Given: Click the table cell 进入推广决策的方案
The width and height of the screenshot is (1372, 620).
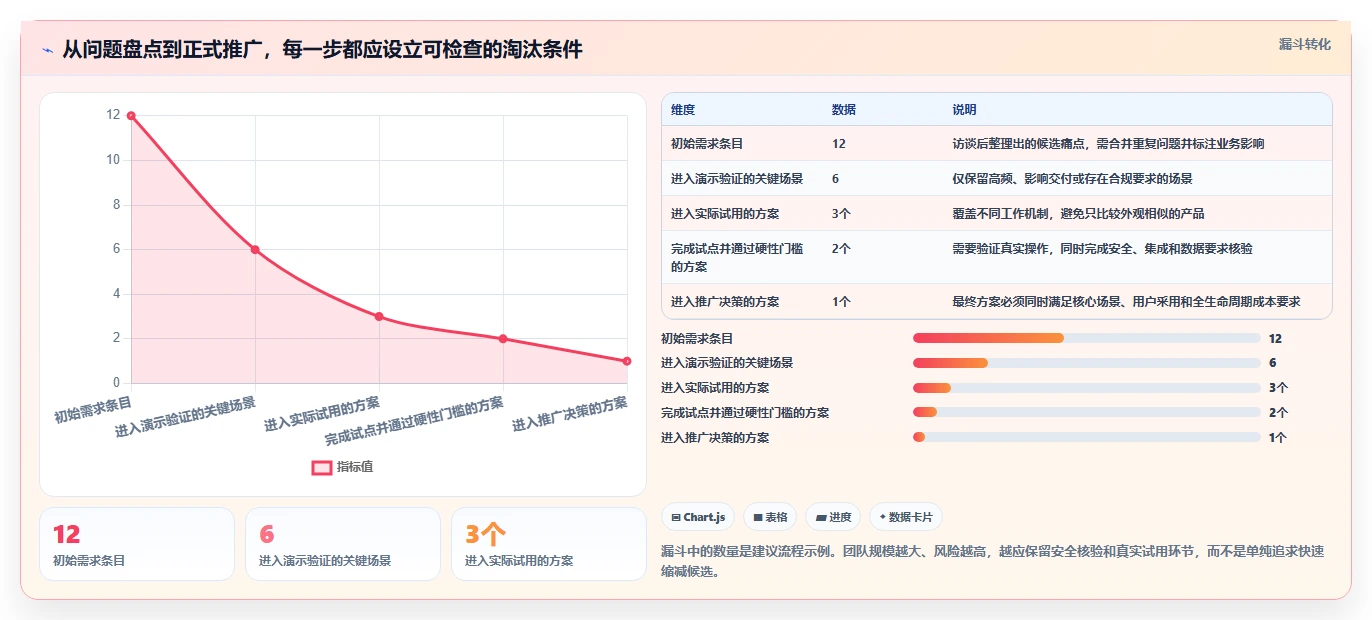Looking at the screenshot, I should (x=725, y=302).
